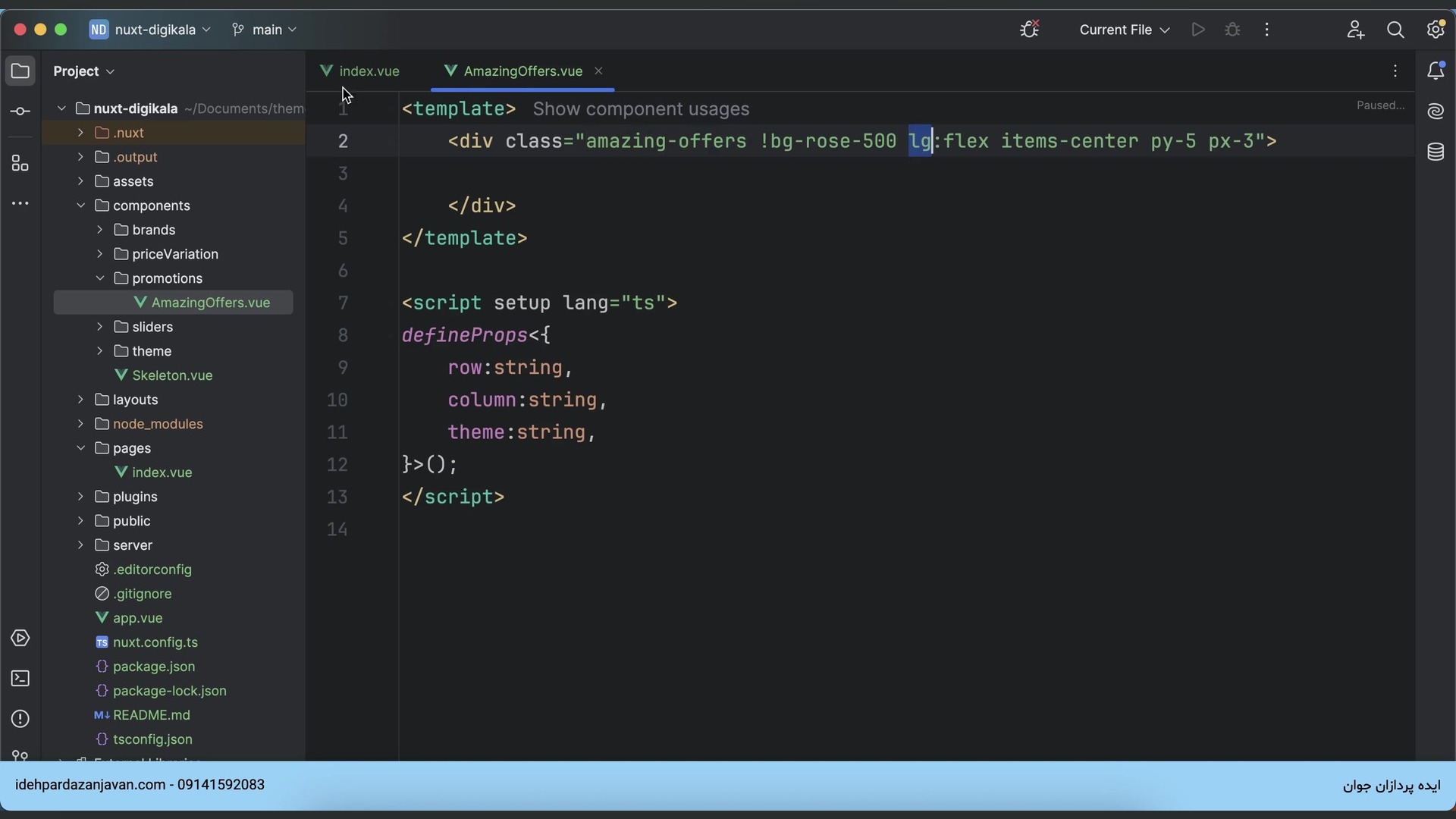Open the Terminal tool window

pyautogui.click(x=20, y=679)
